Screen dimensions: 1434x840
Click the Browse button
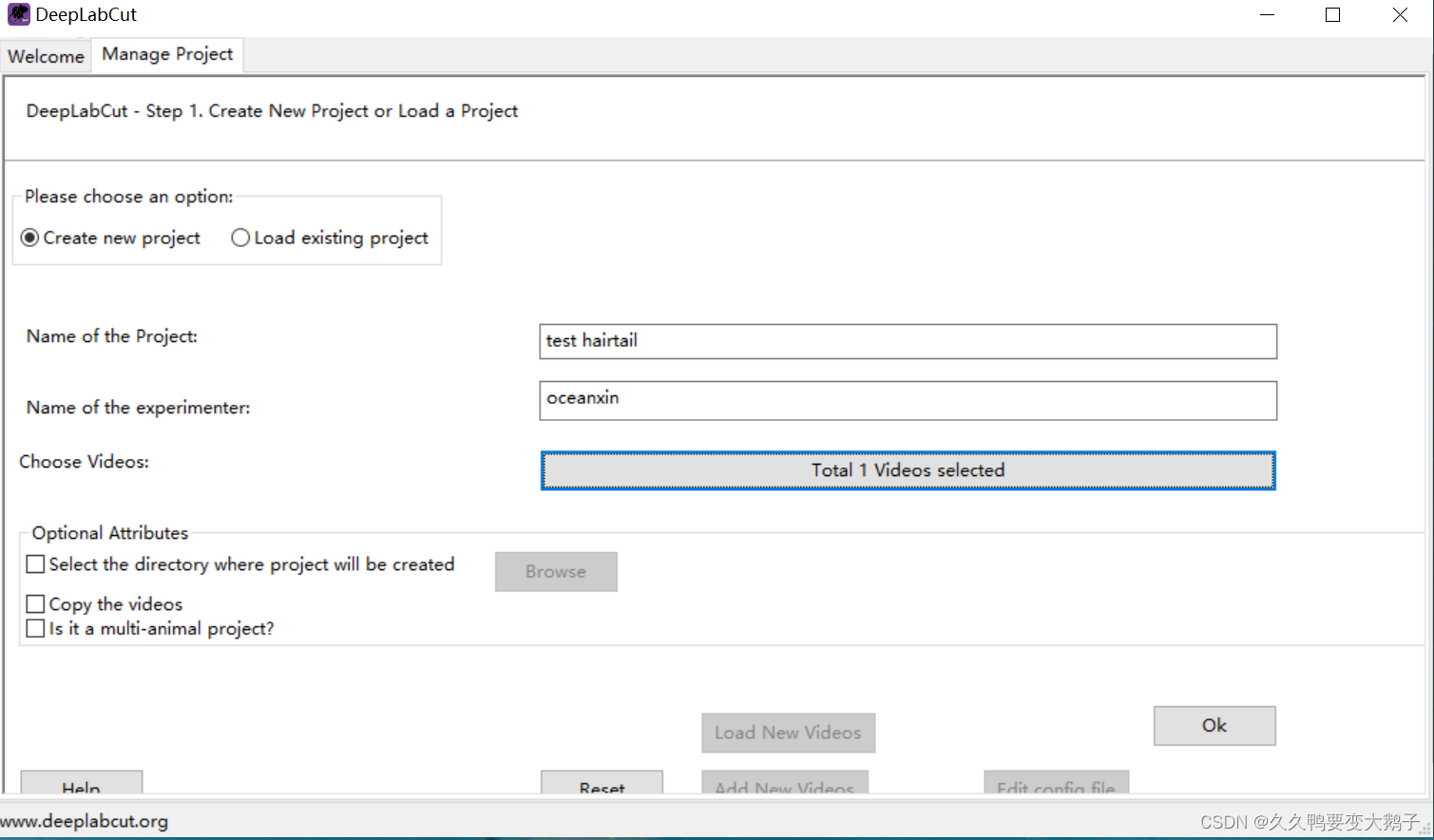coord(556,572)
